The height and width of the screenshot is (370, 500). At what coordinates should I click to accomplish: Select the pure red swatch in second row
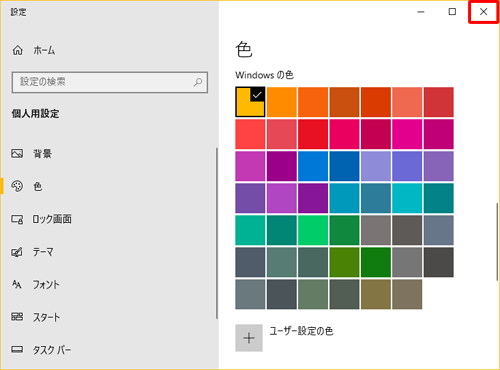point(313,134)
